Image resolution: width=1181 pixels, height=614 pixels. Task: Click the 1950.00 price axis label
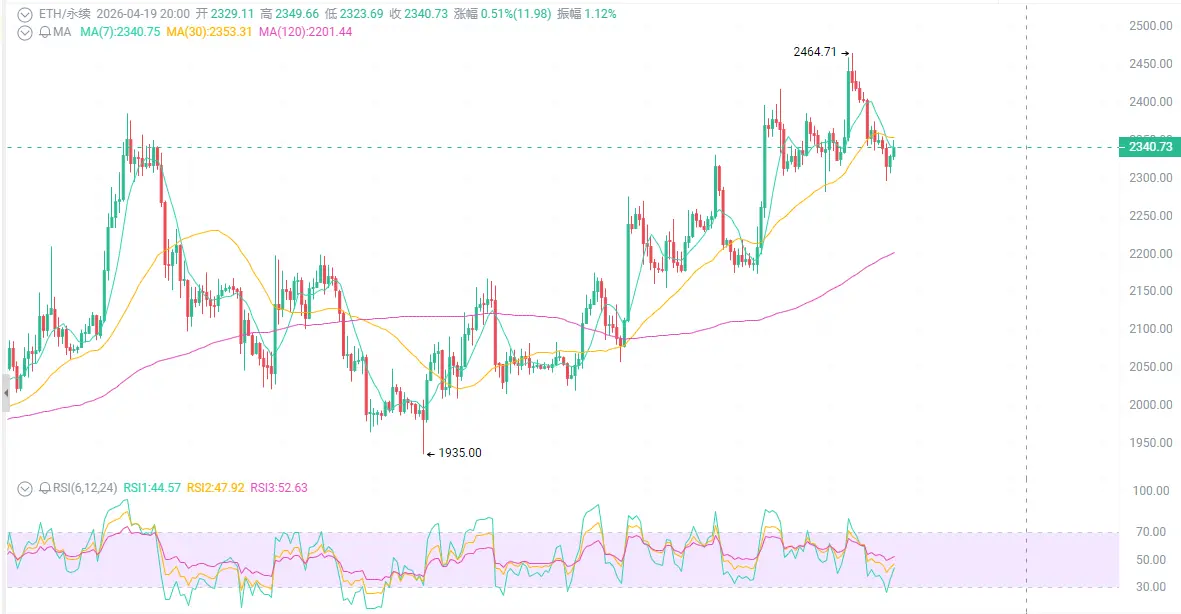(1151, 443)
